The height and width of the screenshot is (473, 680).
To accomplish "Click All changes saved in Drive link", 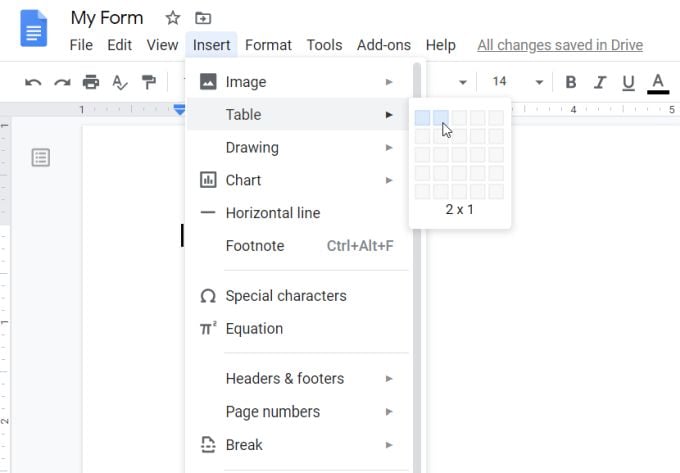I will click(x=560, y=45).
